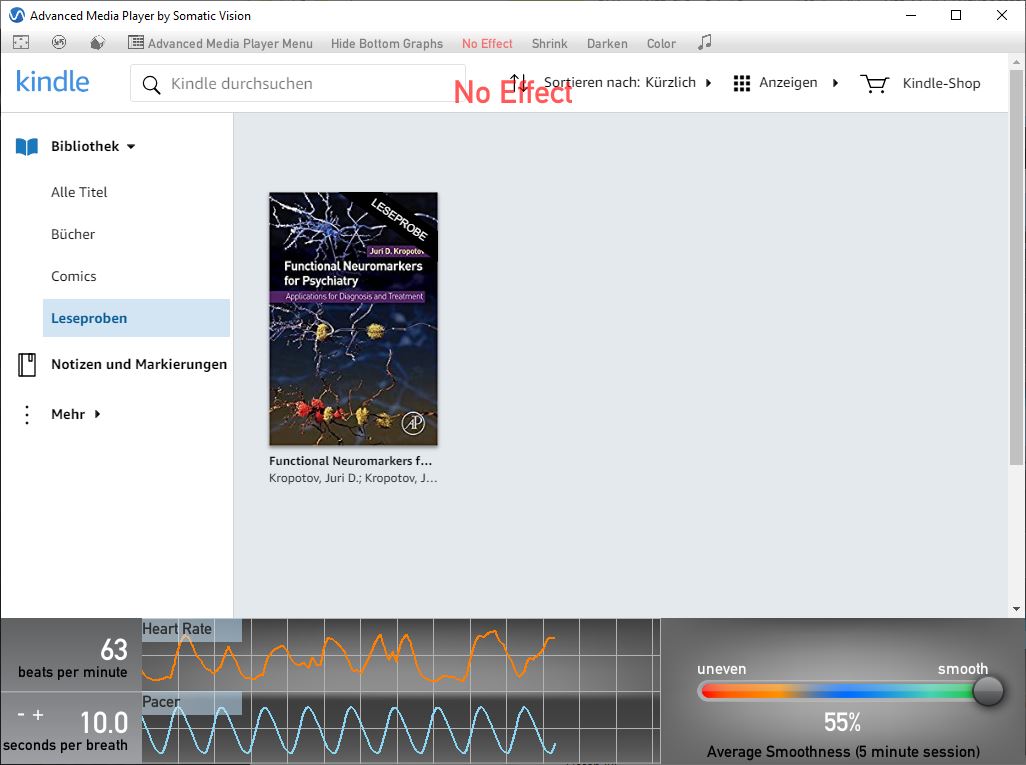
Task: Click the shopping cart icon
Action: 874,84
